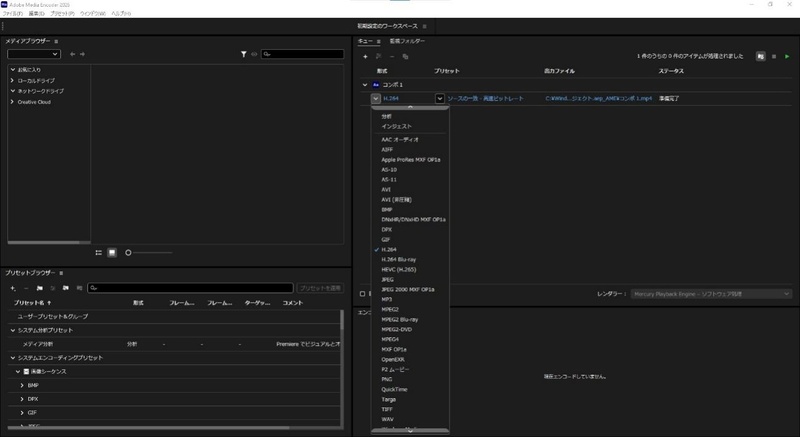Screen dimensions: 800x437
Task: Click the duplicate icon in the queue toolbar
Action: coord(405,57)
